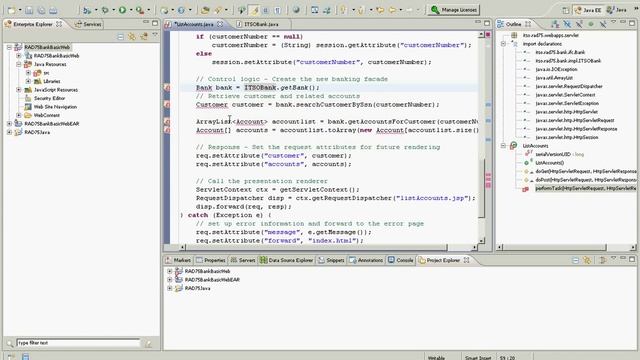Click the Open Perspective icon
Screen dimensions: 640x360
point(565,10)
